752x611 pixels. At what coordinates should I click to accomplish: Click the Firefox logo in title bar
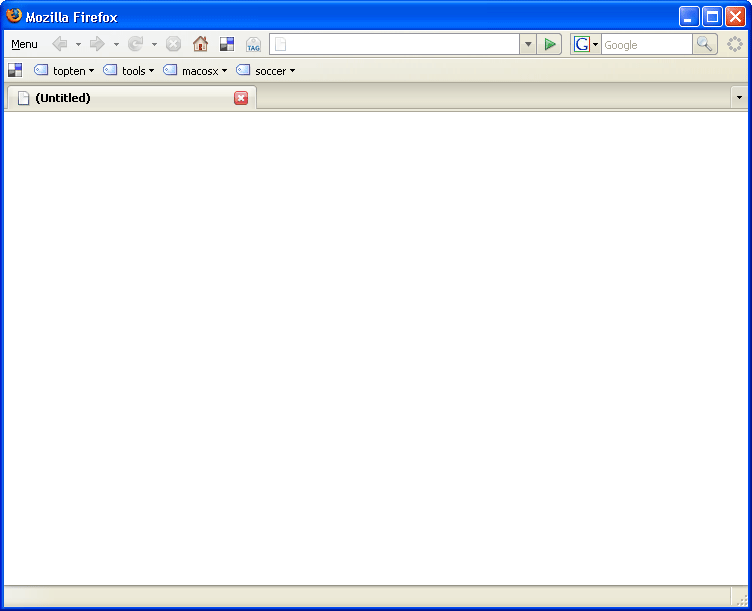pos(14,16)
